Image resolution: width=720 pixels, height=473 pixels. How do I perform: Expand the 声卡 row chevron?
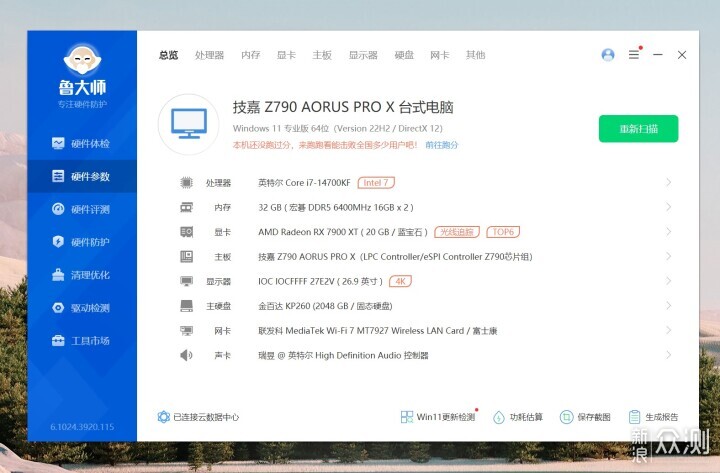pos(669,355)
